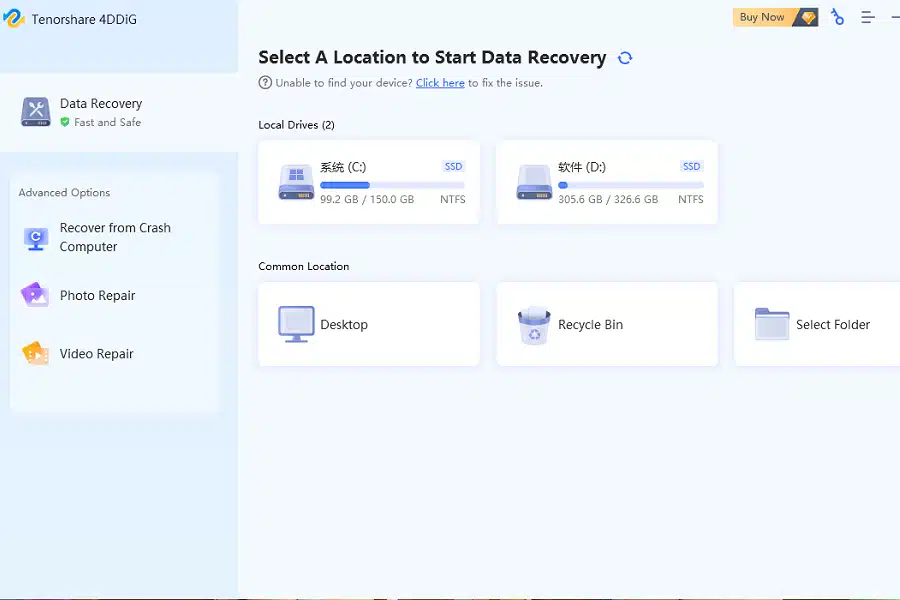Open the Video Repair option

pos(96,354)
